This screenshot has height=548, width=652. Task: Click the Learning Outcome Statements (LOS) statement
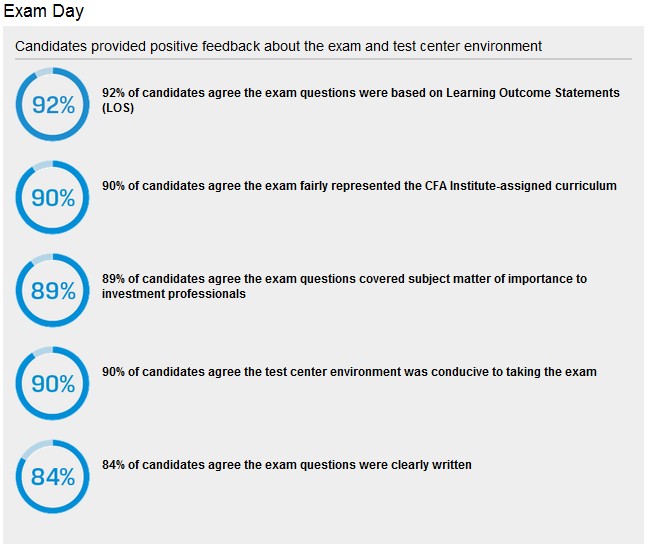[361, 100]
